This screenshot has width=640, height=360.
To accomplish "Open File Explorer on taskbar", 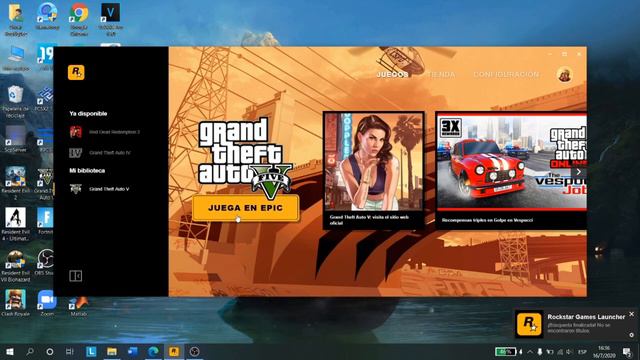I will pyautogui.click(x=112, y=351).
